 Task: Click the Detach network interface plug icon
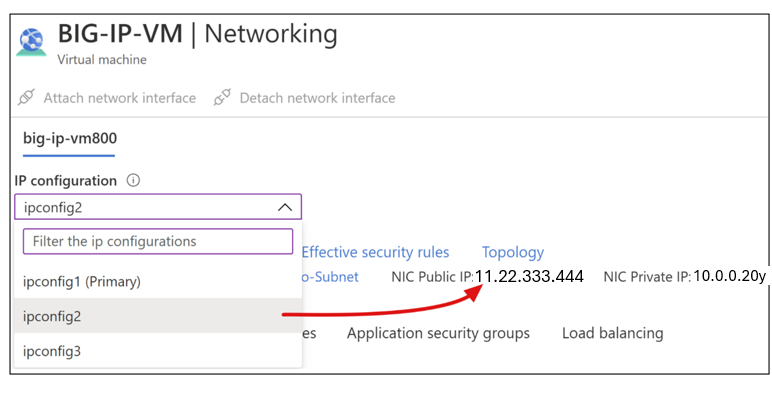(x=222, y=98)
